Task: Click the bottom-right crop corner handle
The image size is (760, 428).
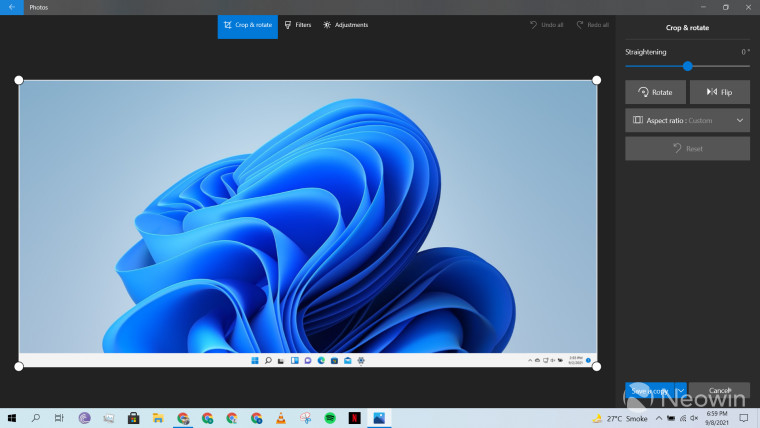Action: coord(597,366)
